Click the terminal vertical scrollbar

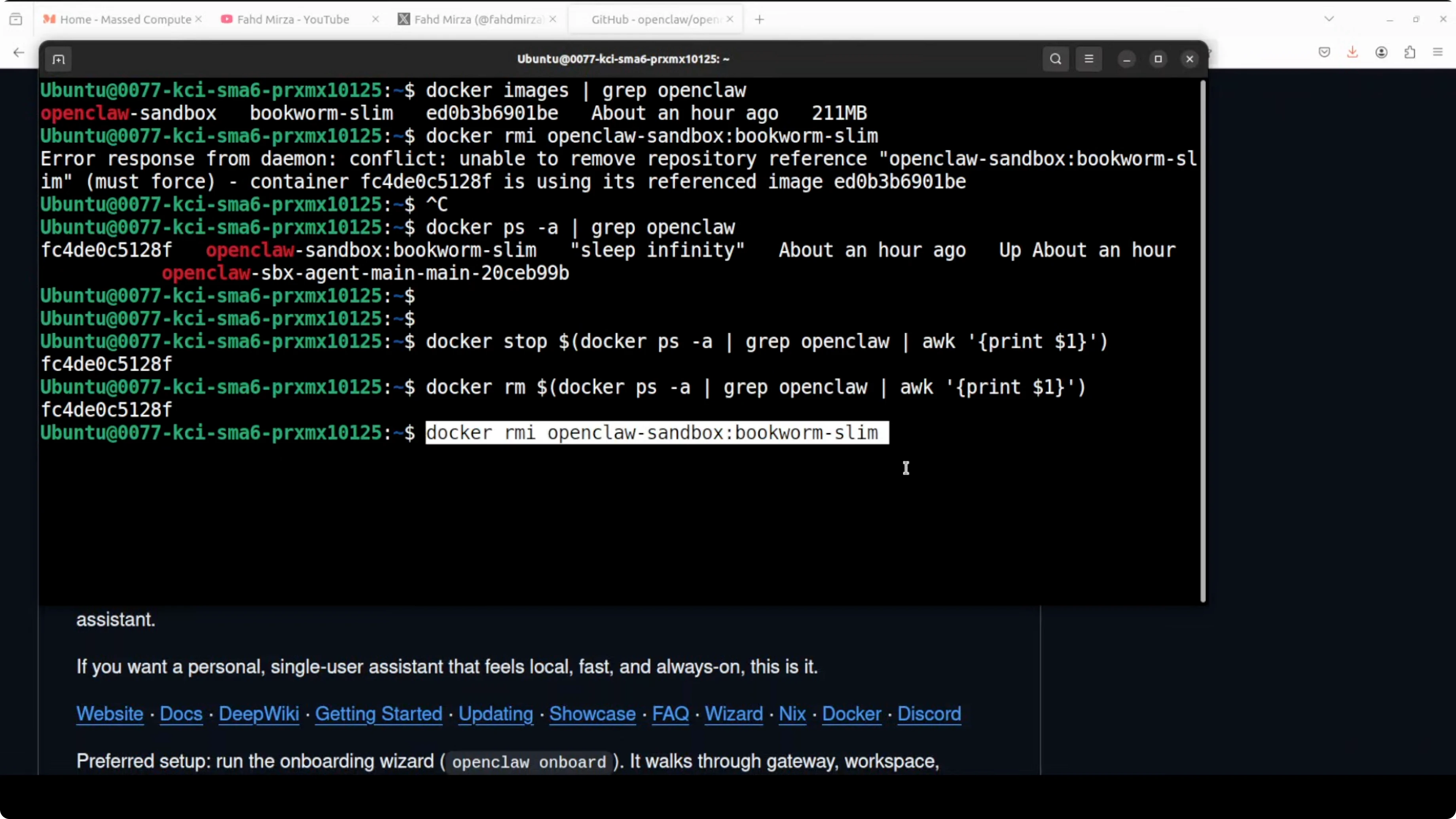click(x=1202, y=339)
